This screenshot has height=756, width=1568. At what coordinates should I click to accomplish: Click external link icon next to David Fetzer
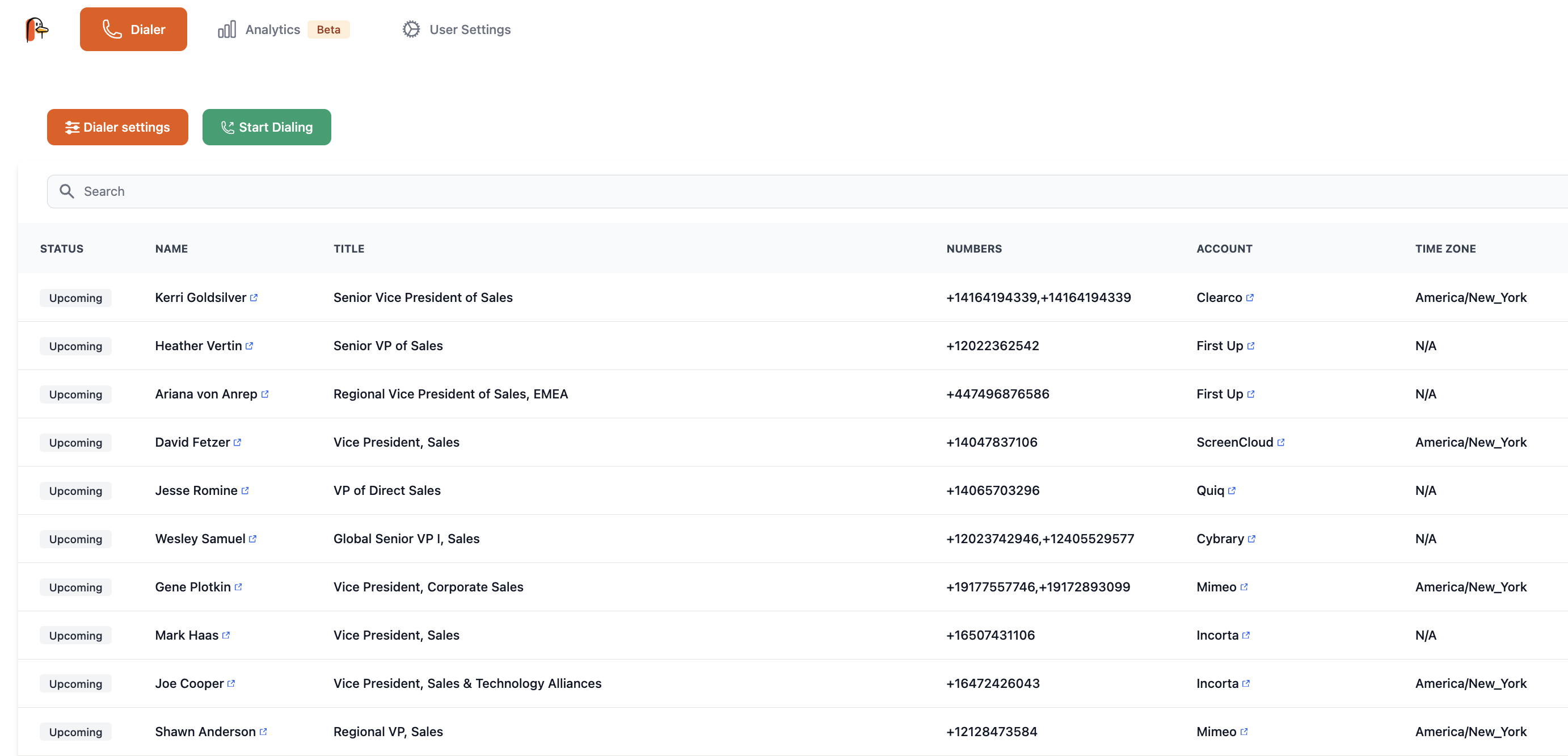coord(237,442)
